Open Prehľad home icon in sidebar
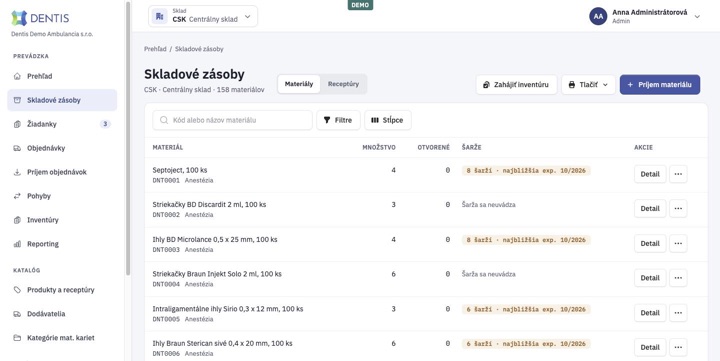This screenshot has width=720, height=361. click(x=17, y=76)
